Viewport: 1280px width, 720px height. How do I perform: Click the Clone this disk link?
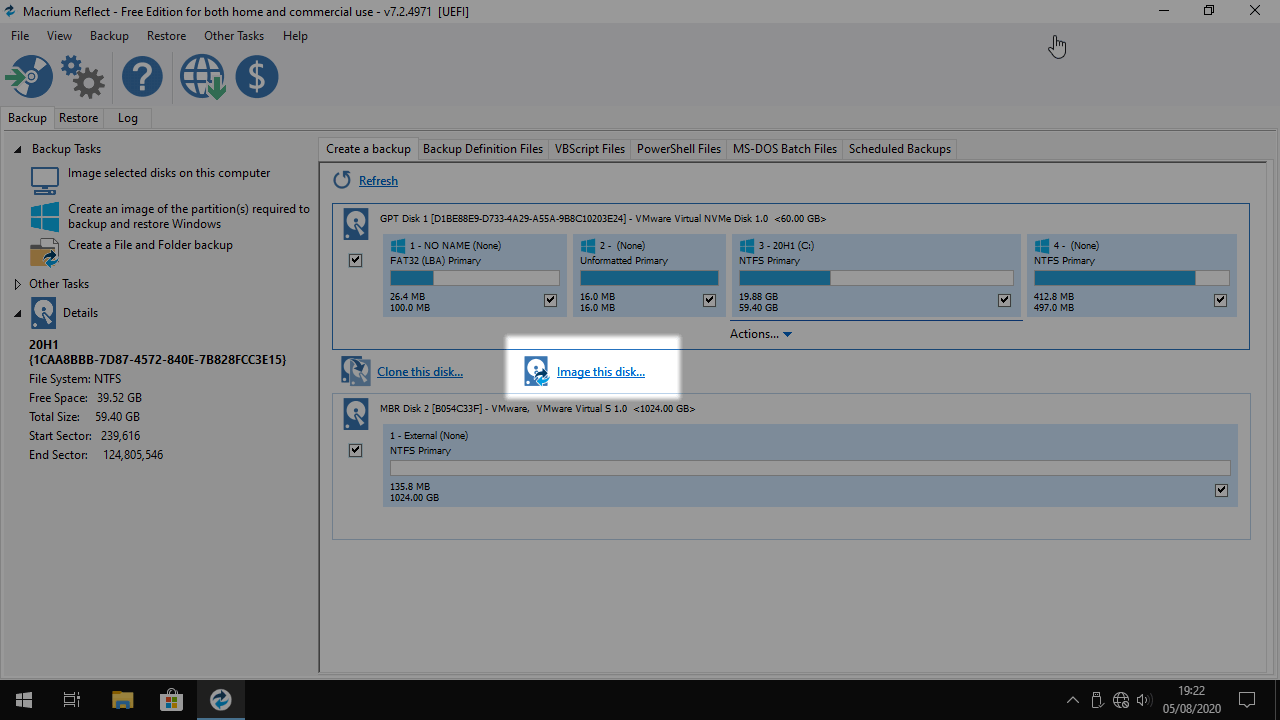(420, 372)
